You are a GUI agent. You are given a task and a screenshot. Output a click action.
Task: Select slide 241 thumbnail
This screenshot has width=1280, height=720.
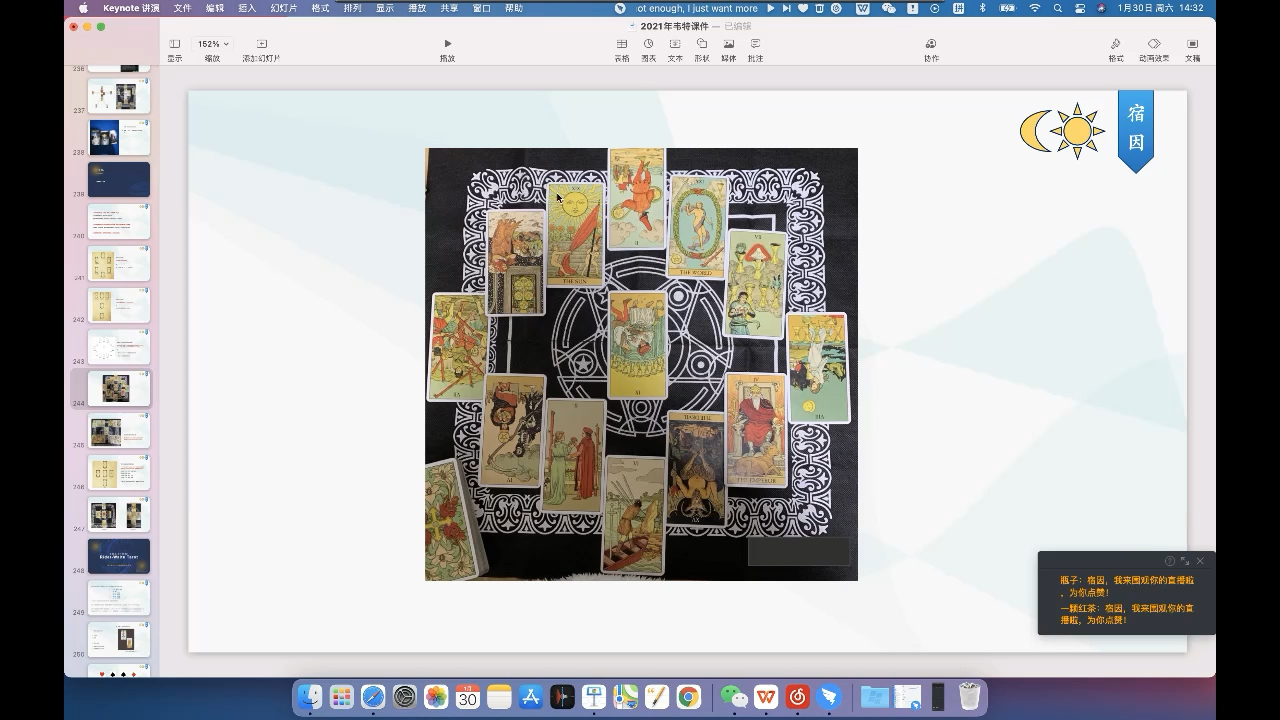[119, 264]
